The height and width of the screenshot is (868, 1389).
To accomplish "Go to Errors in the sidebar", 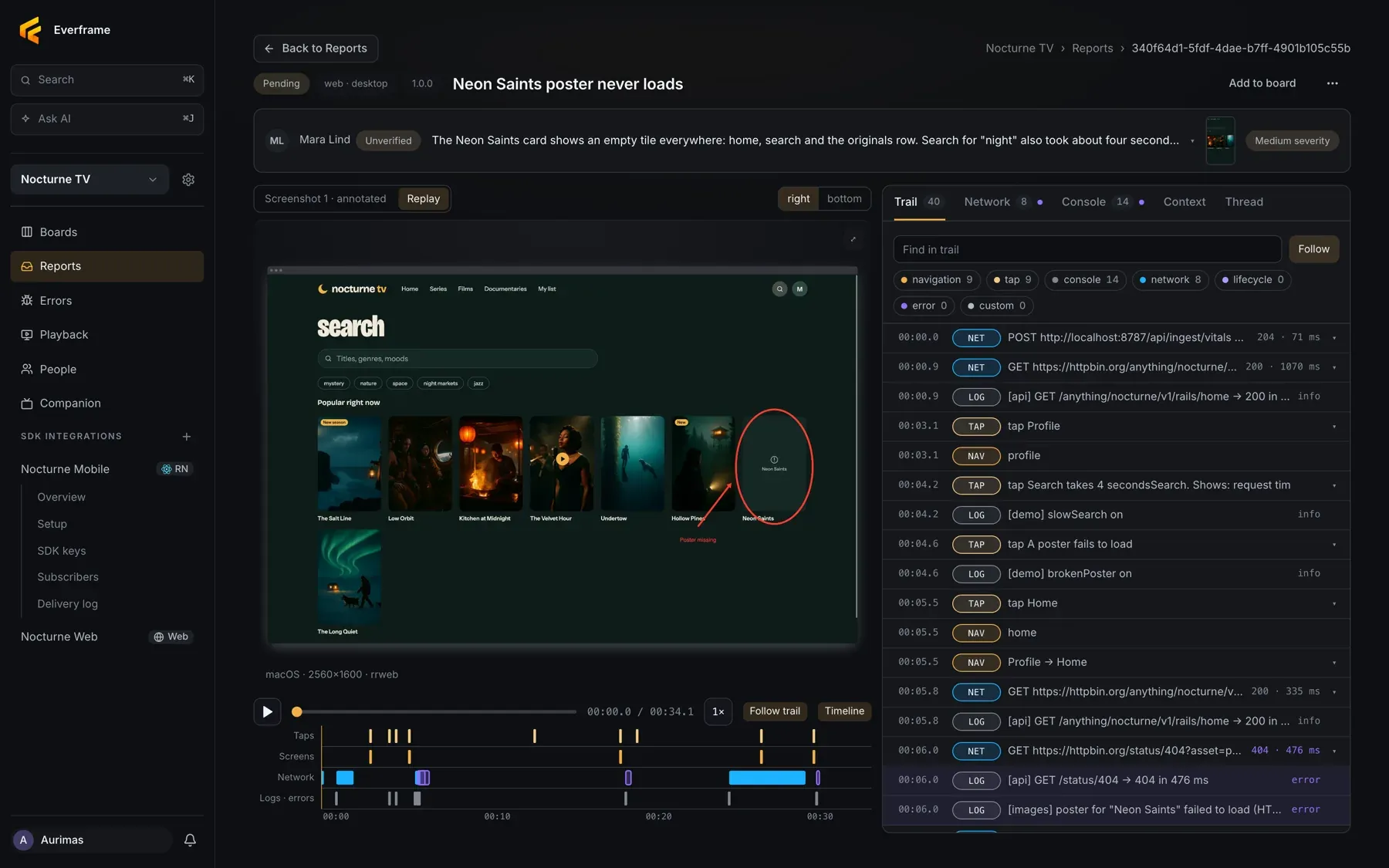I will [107, 301].
